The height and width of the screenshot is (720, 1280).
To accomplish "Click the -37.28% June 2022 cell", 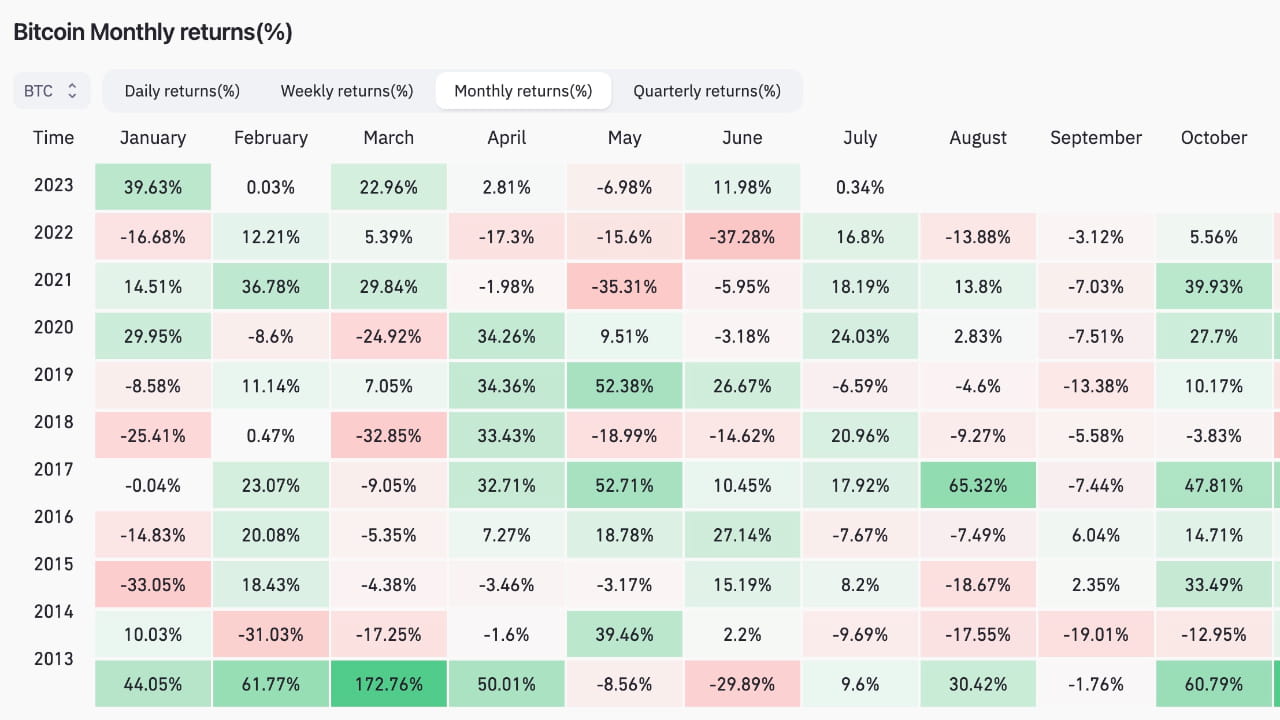I will pos(742,236).
